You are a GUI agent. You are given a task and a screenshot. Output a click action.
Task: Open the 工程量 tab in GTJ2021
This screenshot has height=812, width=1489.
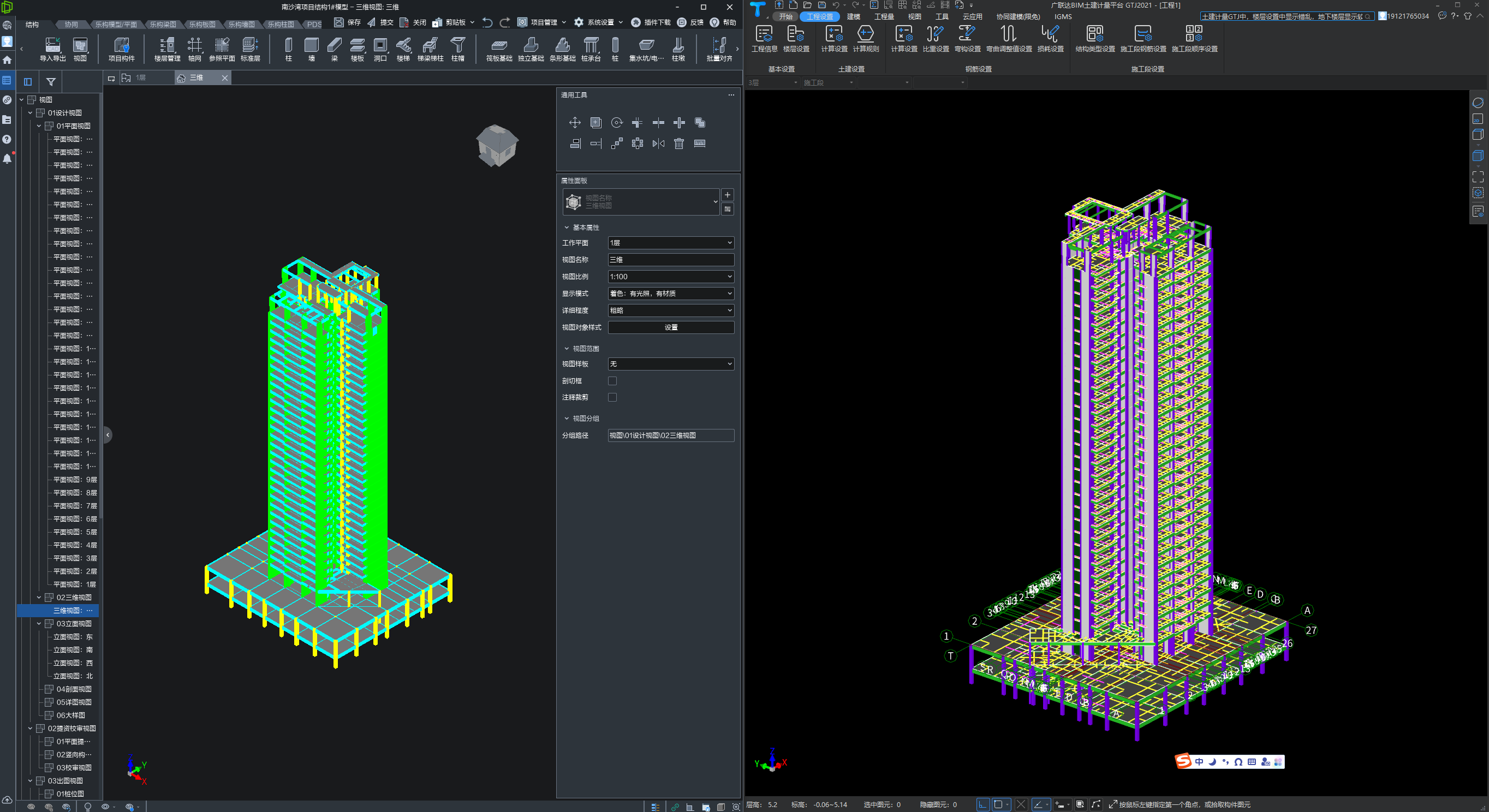coord(884,16)
